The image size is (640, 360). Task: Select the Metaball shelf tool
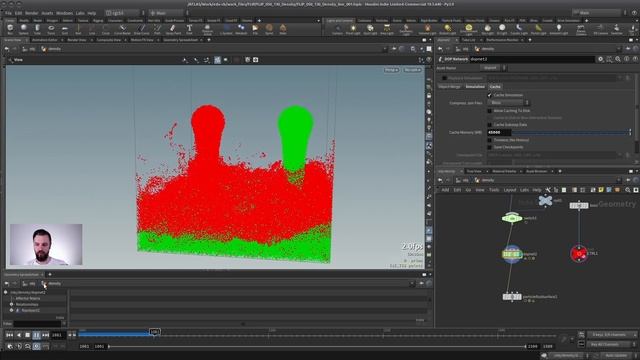click(x=241, y=29)
